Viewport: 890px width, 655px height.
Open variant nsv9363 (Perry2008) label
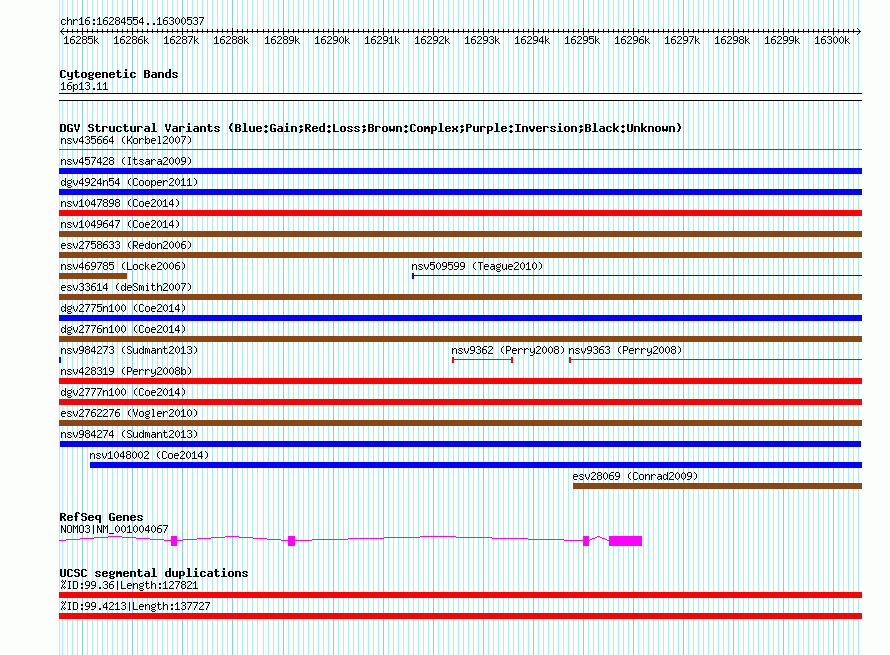625,350
